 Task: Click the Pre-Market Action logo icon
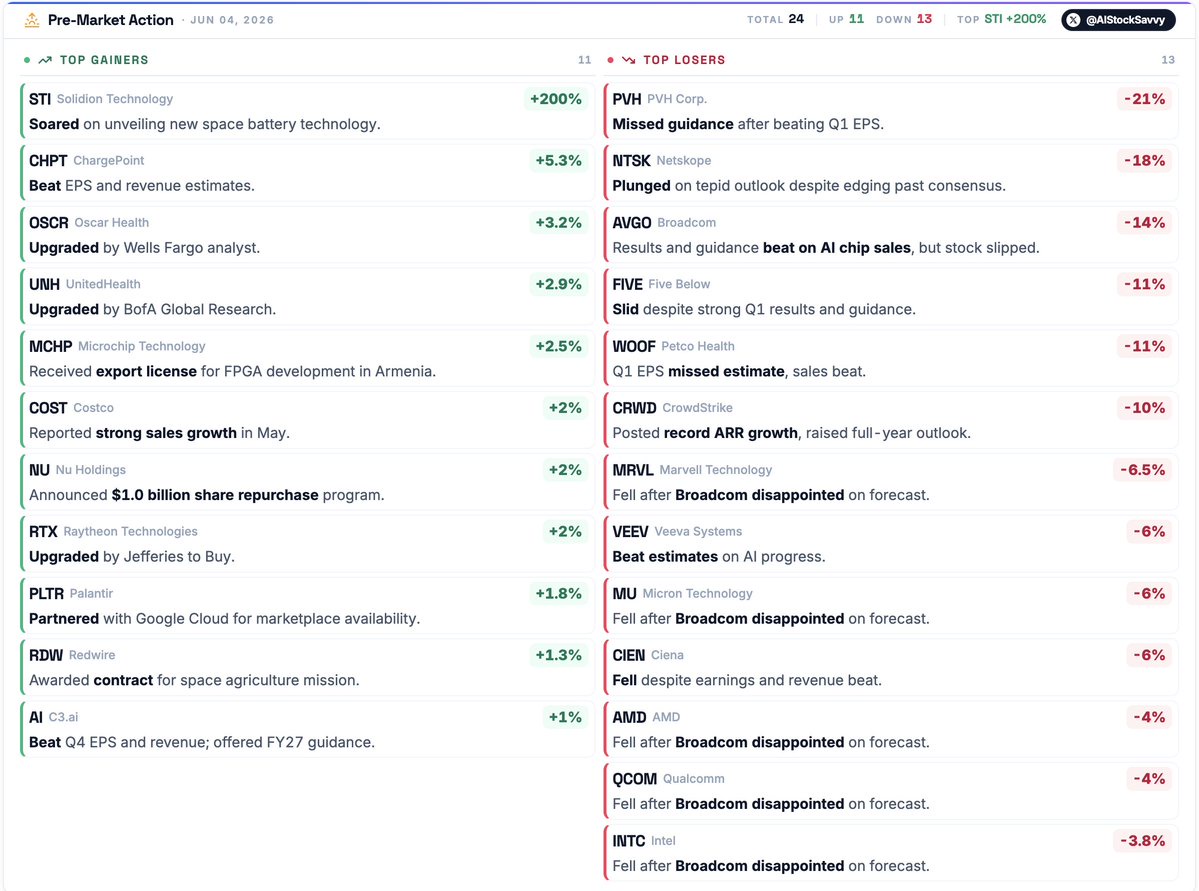click(31, 20)
